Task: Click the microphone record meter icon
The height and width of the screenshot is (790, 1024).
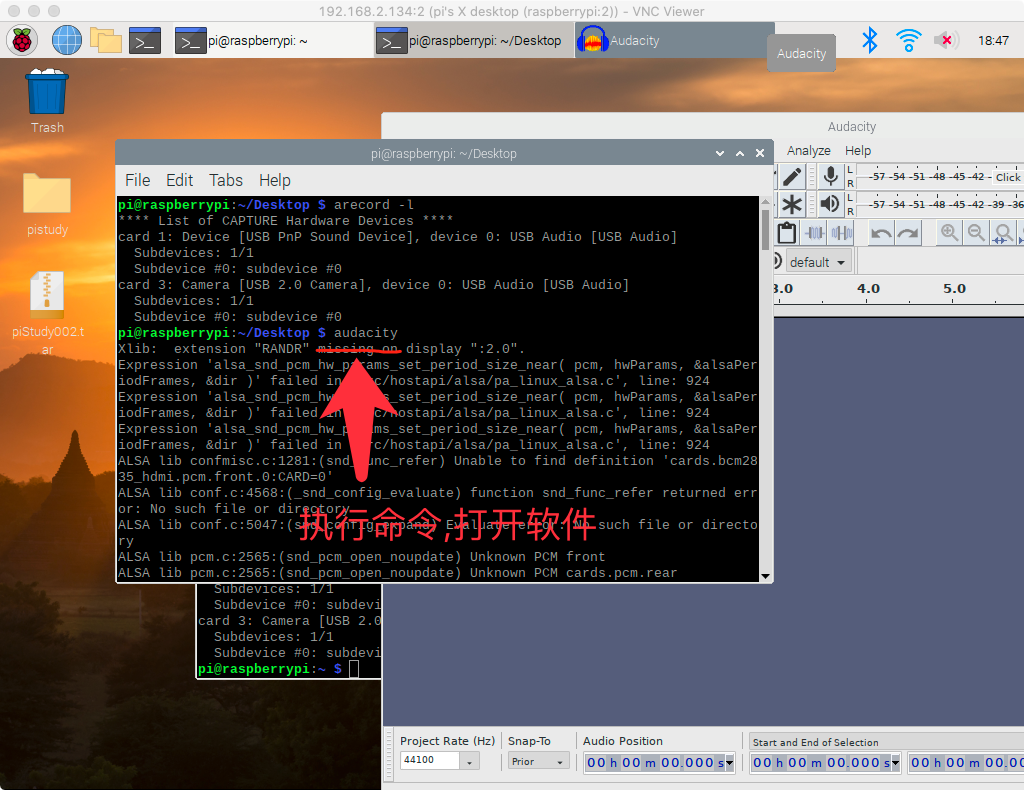Action: click(x=831, y=176)
